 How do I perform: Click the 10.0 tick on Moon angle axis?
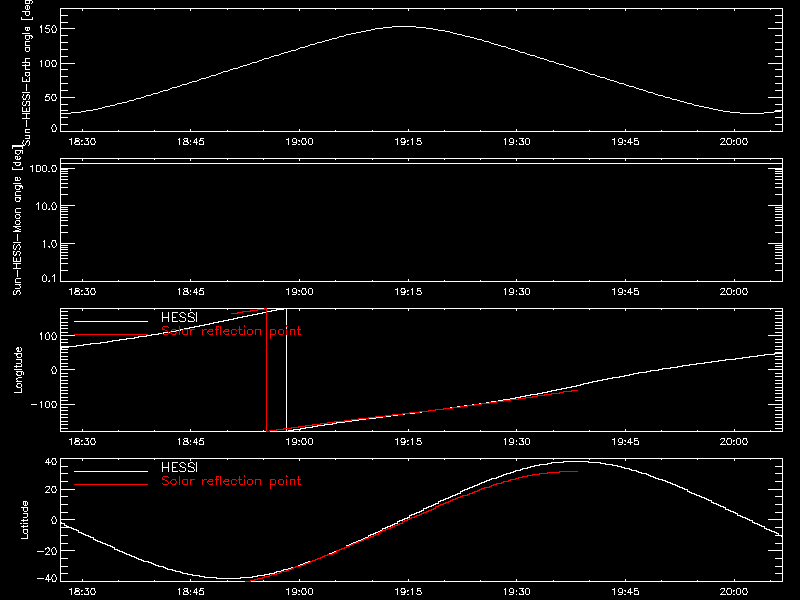pos(46,206)
